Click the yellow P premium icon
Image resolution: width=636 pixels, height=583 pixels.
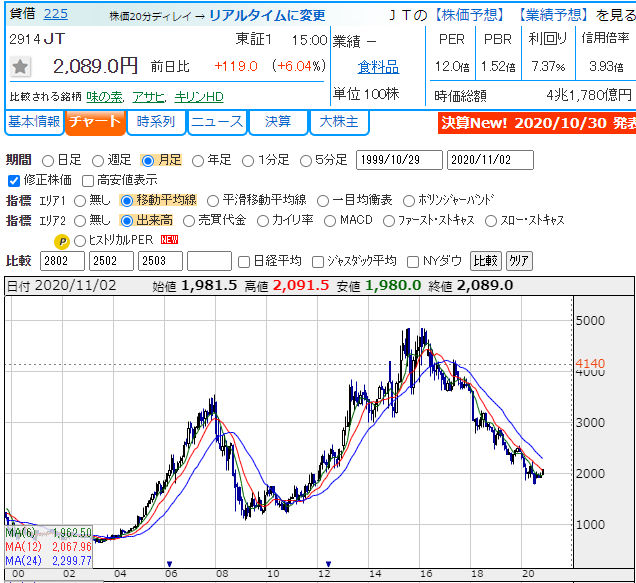coord(62,241)
